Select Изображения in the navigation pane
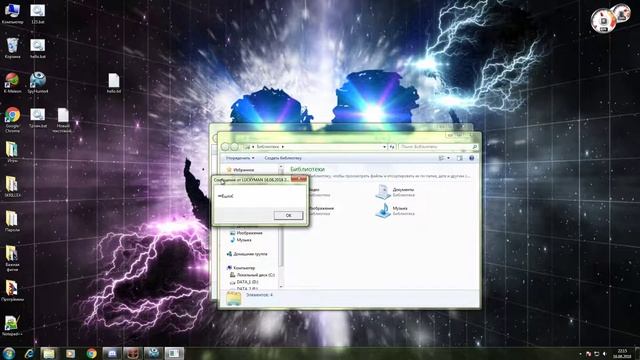The image size is (640, 360). pos(247,233)
